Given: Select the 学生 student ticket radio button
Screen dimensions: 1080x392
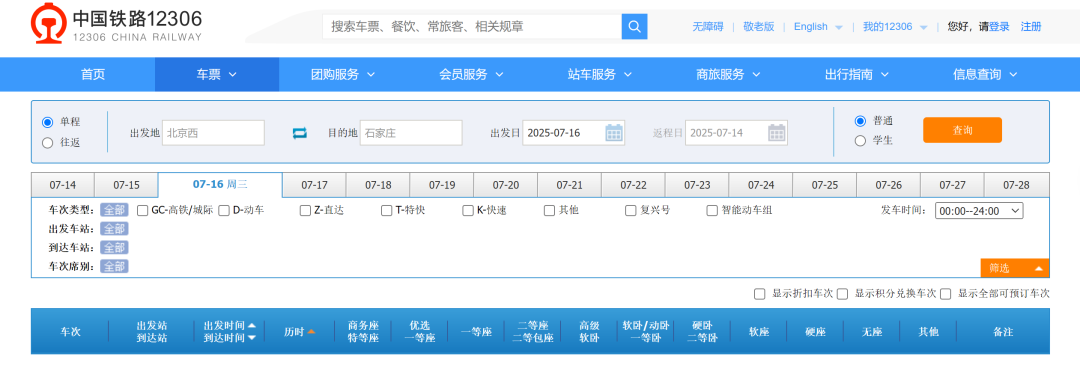Looking at the screenshot, I should click(860, 141).
